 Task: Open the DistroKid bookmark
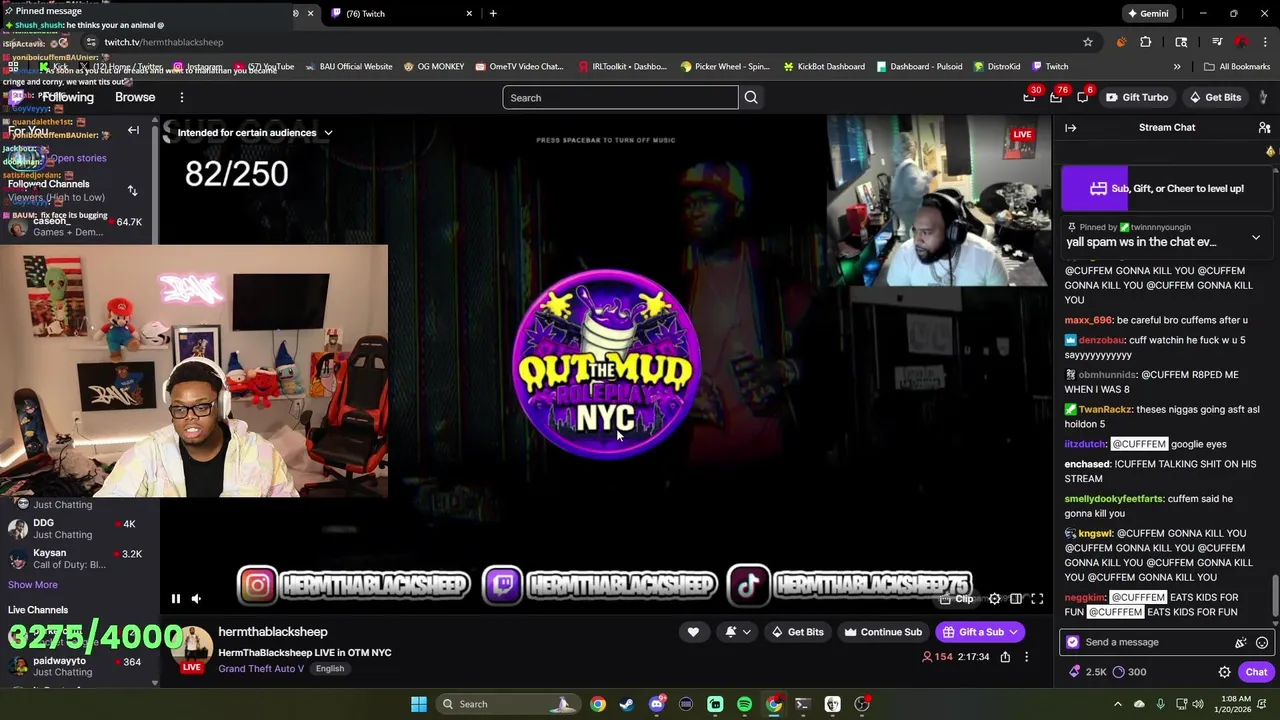click(x=996, y=67)
